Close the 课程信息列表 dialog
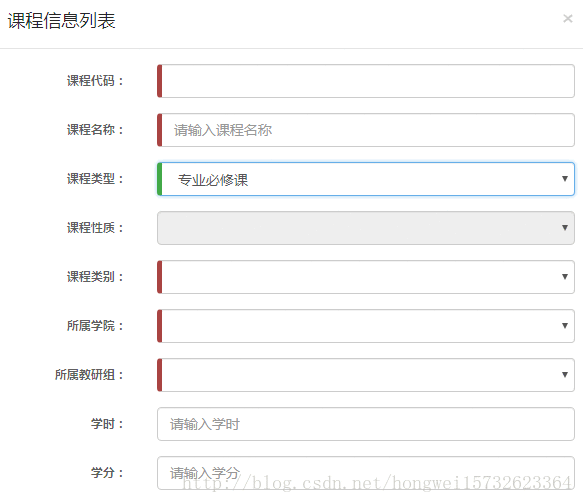The width and height of the screenshot is (583, 503). [x=567, y=18]
